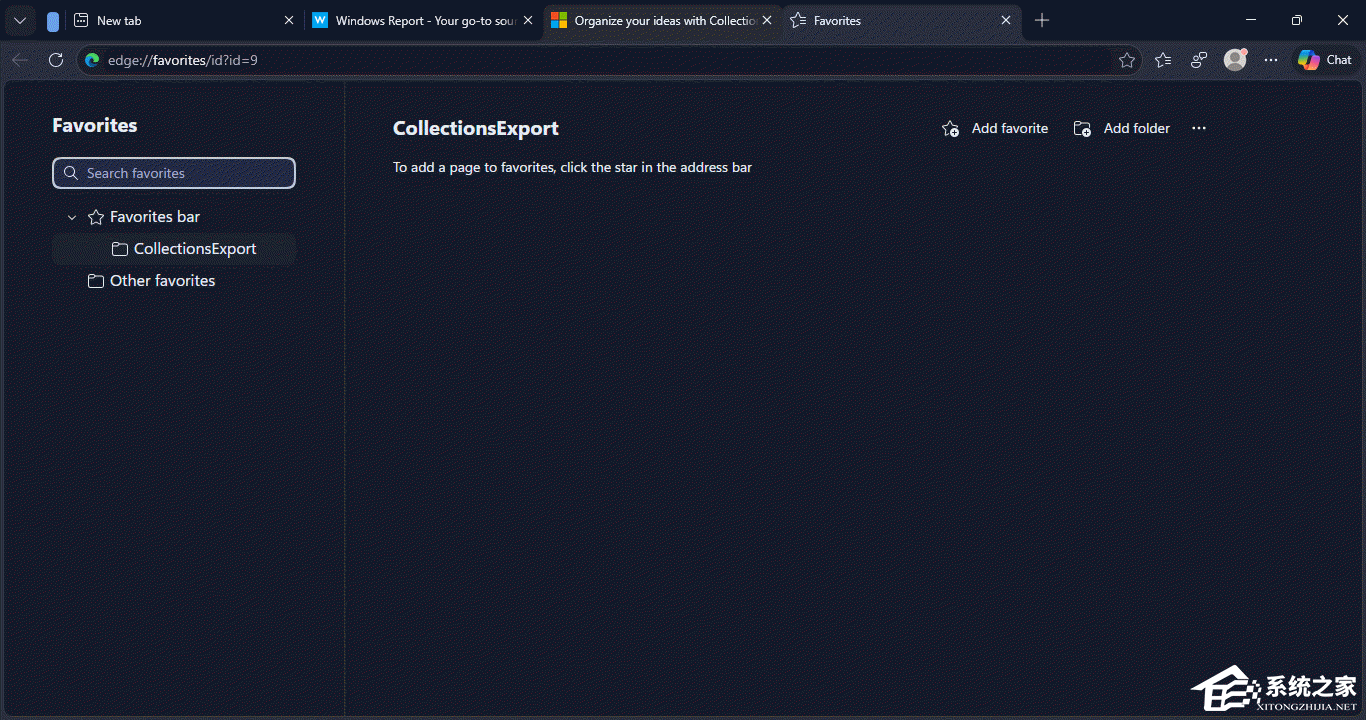
Task: Click the Add favorite star-plus icon
Action: pos(951,128)
